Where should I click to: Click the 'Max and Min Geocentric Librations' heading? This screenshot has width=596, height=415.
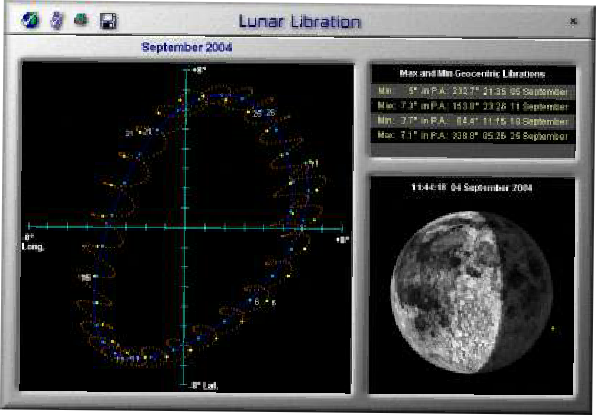click(472, 74)
